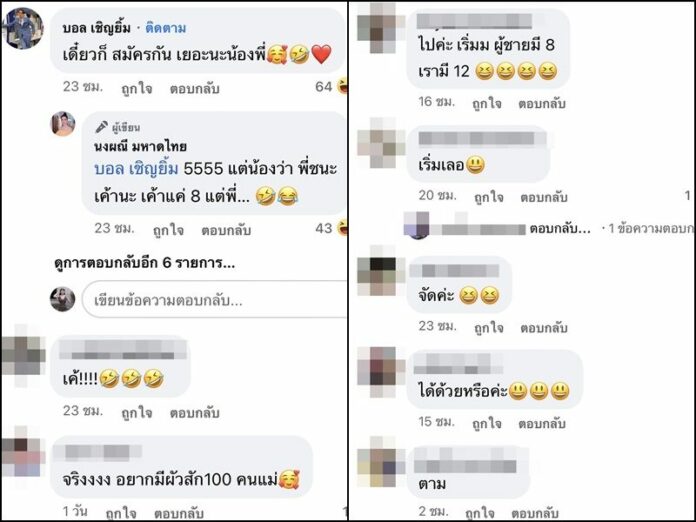Click reaction emoji beside count 64

[x=343, y=86]
